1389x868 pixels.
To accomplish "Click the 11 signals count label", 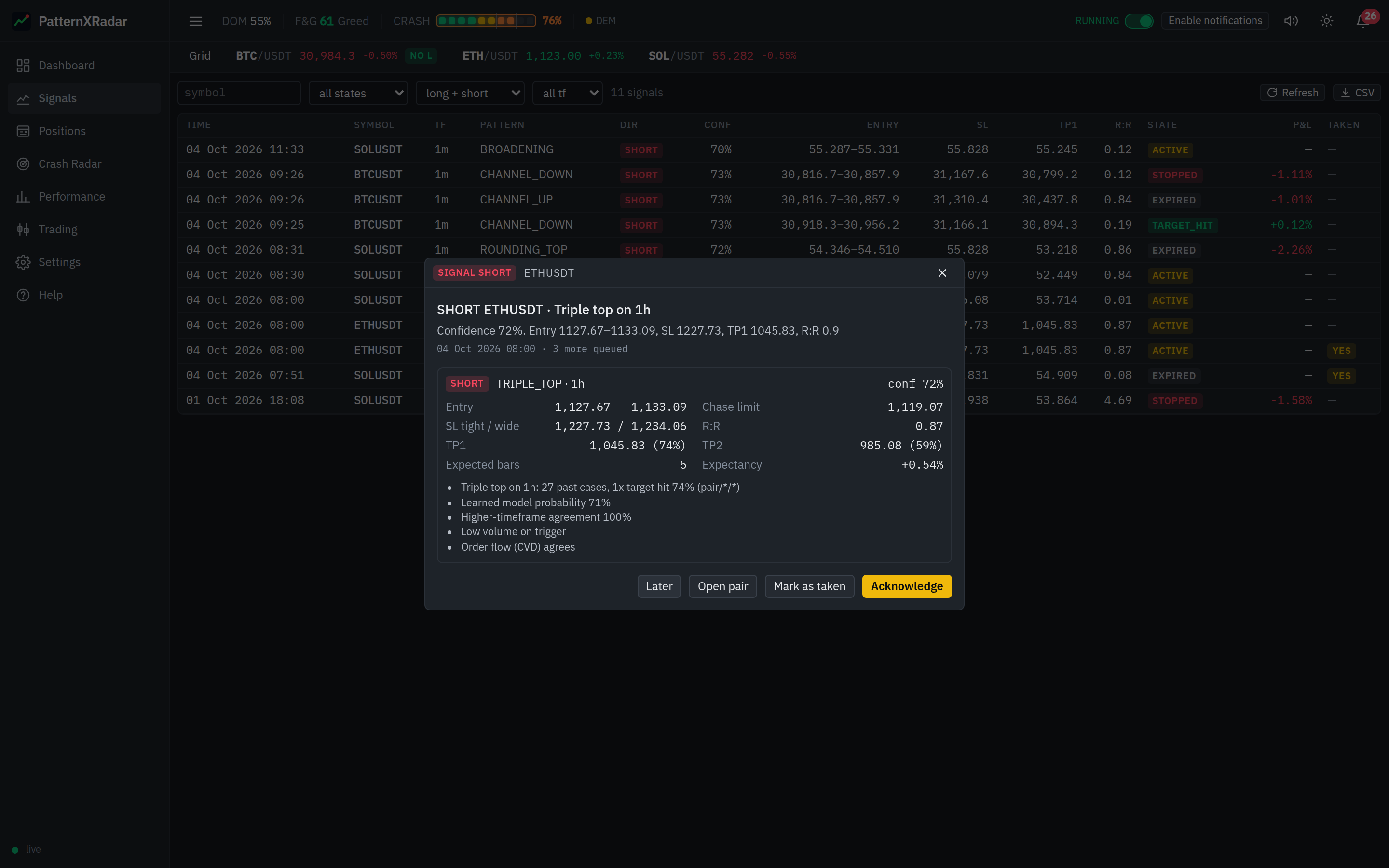I will click(637, 93).
